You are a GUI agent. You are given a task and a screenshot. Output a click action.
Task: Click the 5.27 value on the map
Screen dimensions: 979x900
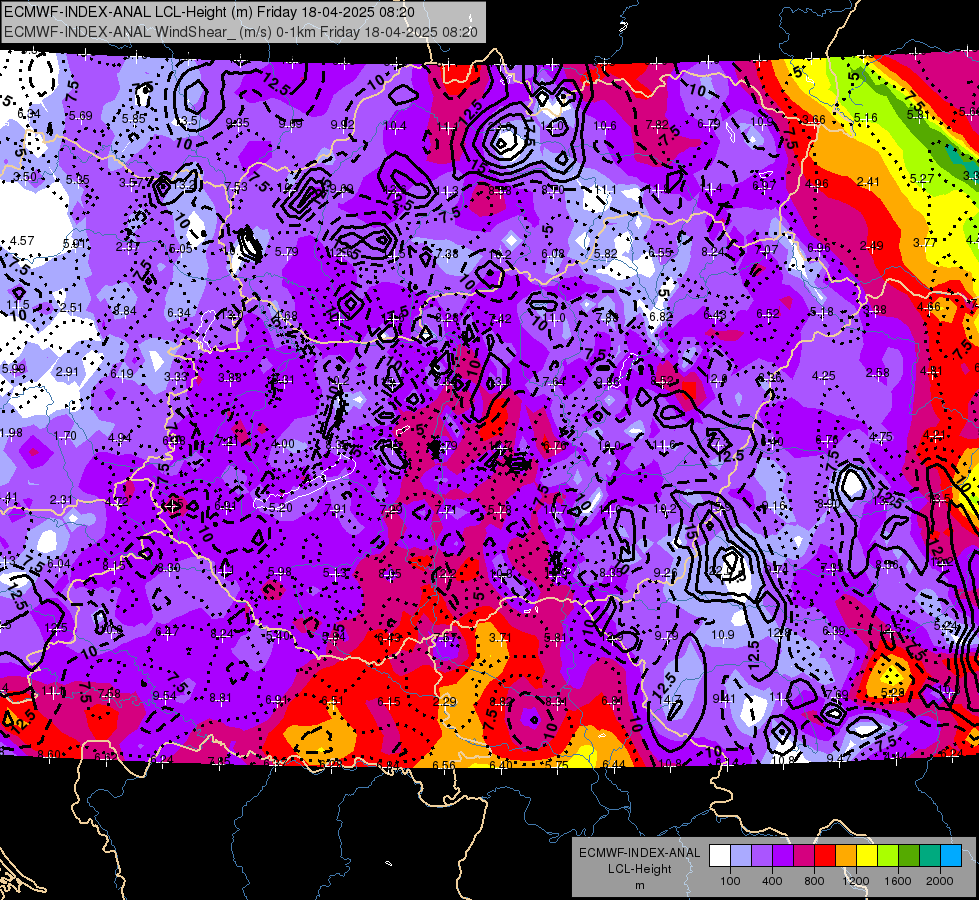coord(922,179)
